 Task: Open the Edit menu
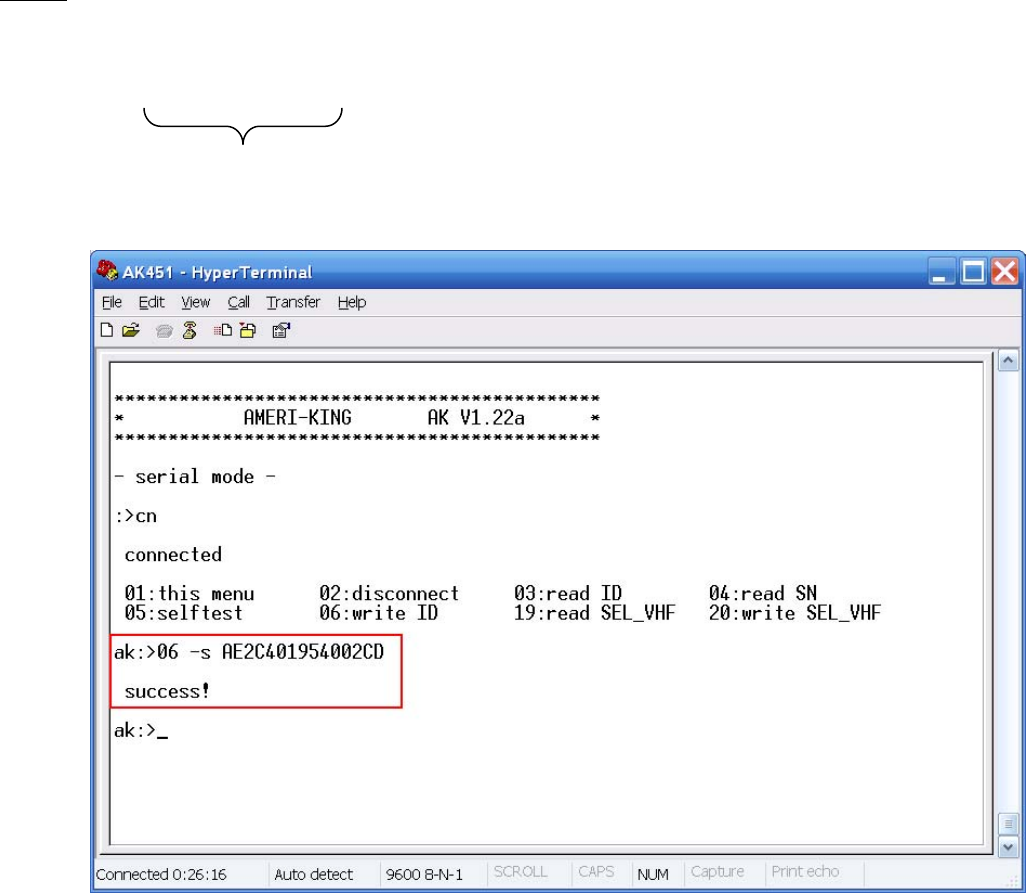(151, 302)
